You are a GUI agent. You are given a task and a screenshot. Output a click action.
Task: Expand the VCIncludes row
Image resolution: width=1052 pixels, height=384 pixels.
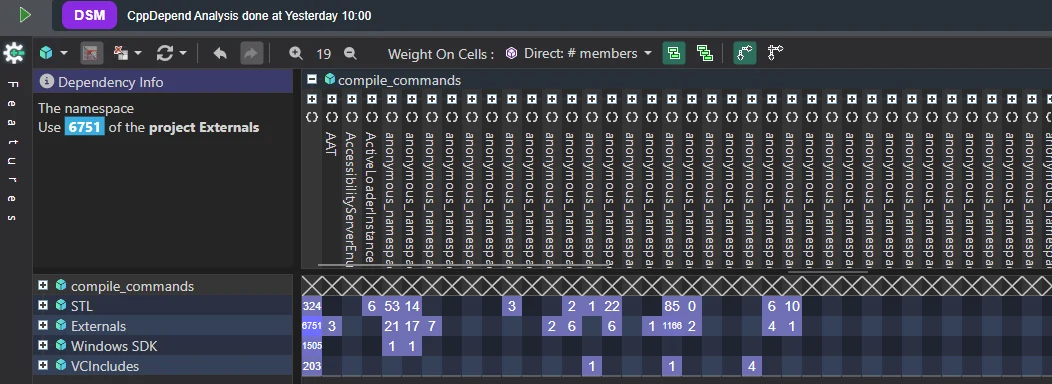(x=44, y=366)
